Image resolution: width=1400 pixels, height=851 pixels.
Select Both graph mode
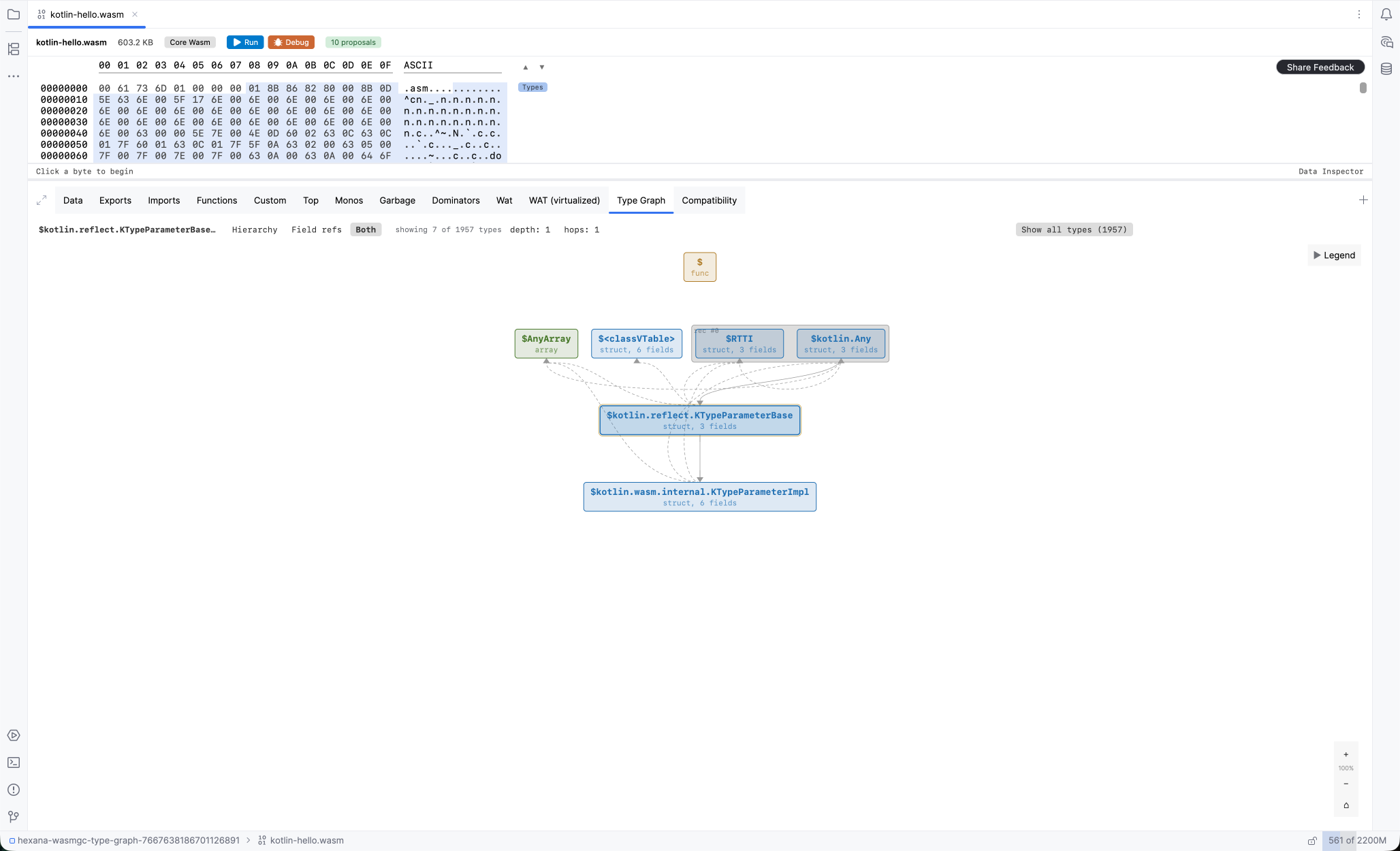click(x=366, y=229)
